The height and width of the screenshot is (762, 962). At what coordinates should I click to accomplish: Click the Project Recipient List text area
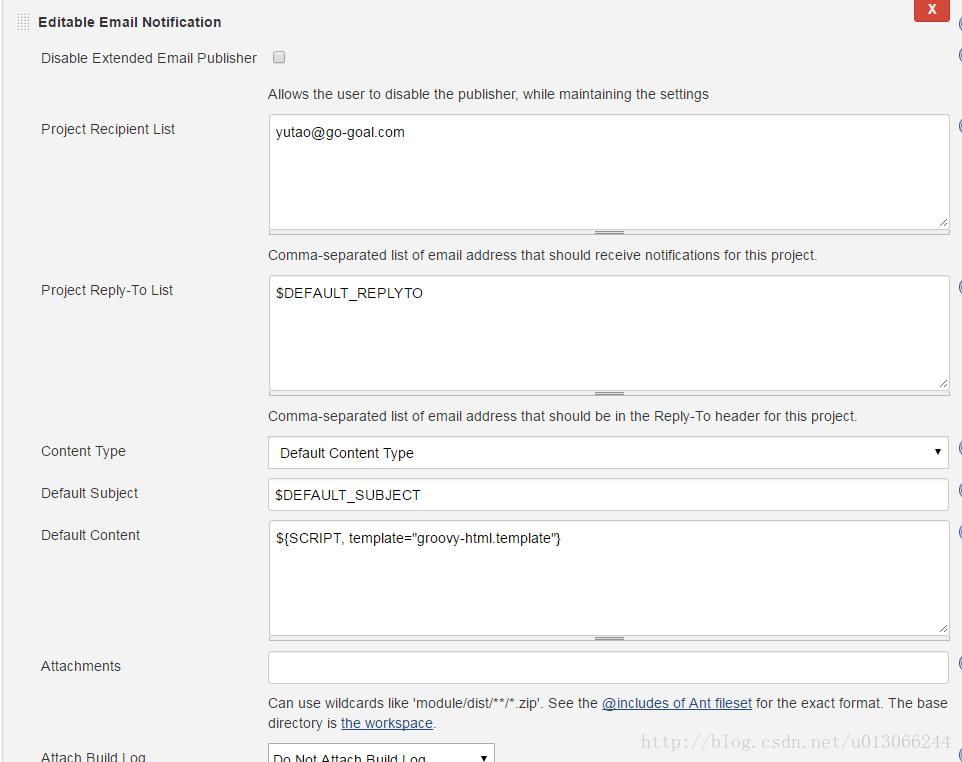pyautogui.click(x=609, y=172)
